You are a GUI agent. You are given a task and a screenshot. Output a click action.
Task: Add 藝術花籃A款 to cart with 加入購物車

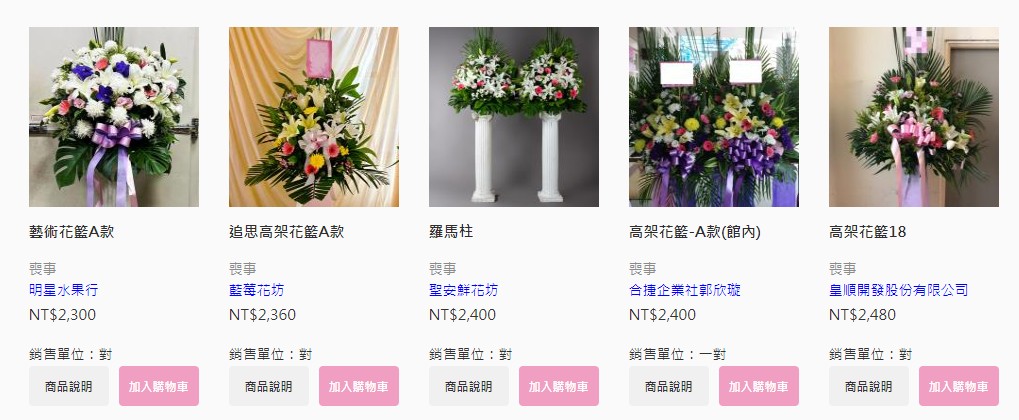159,386
